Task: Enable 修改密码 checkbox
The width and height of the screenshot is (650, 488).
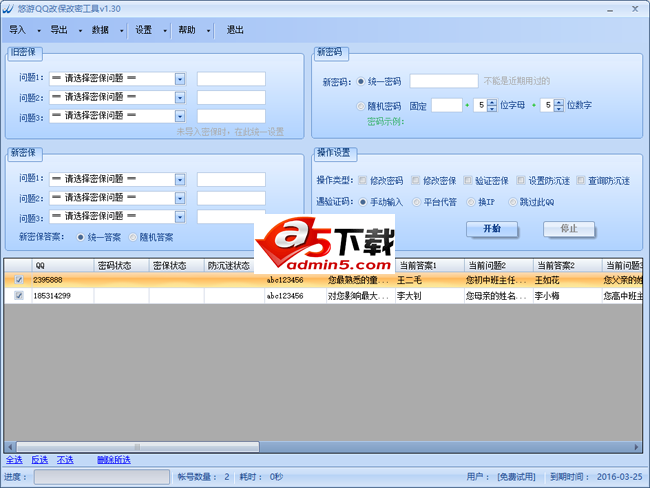Action: [x=363, y=180]
